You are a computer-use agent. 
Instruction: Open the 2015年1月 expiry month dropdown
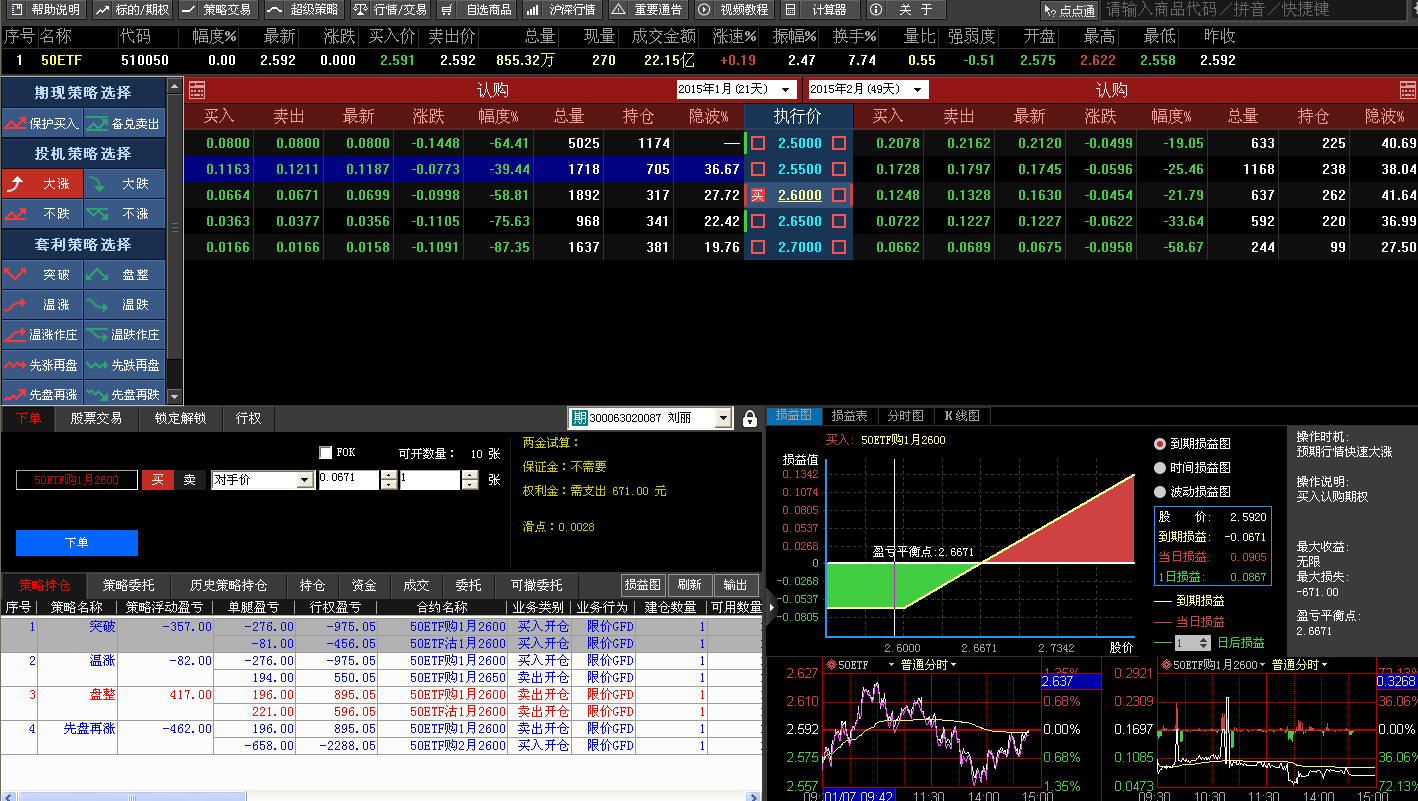click(787, 90)
